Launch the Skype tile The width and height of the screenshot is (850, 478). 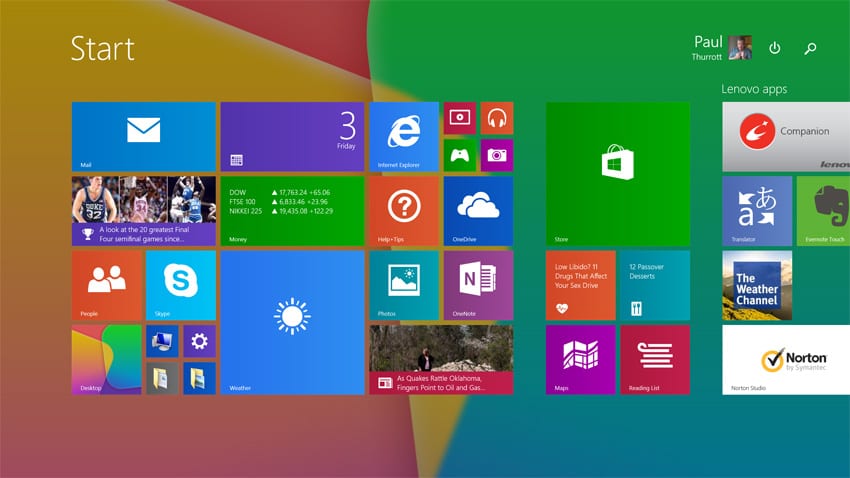pyautogui.click(x=181, y=285)
